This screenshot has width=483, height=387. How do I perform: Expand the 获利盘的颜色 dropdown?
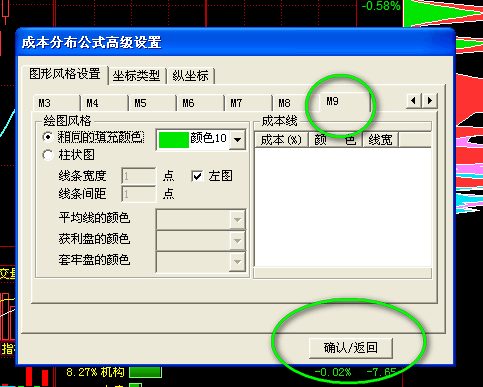237,241
